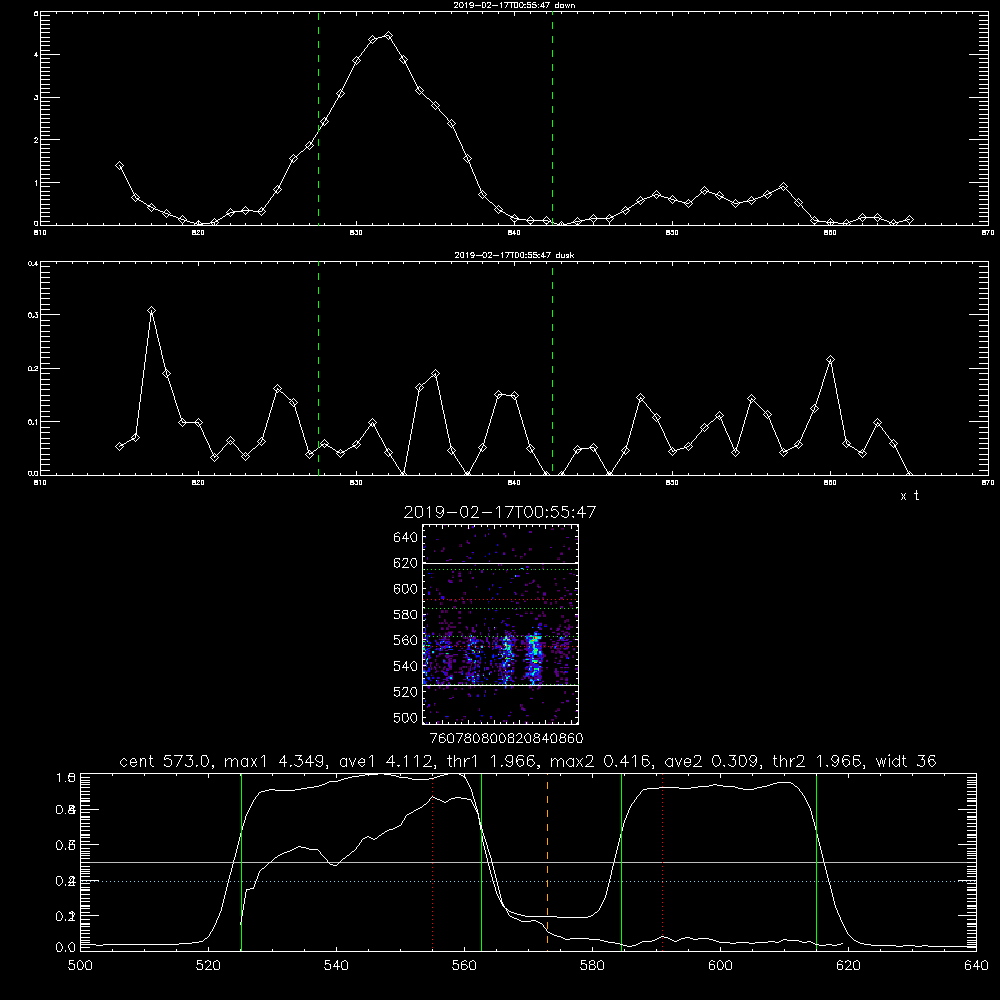The image size is (1000, 1000).
Task: Click the solid green line at 525 in bottom plot
Action: pyautogui.click(x=241, y=861)
